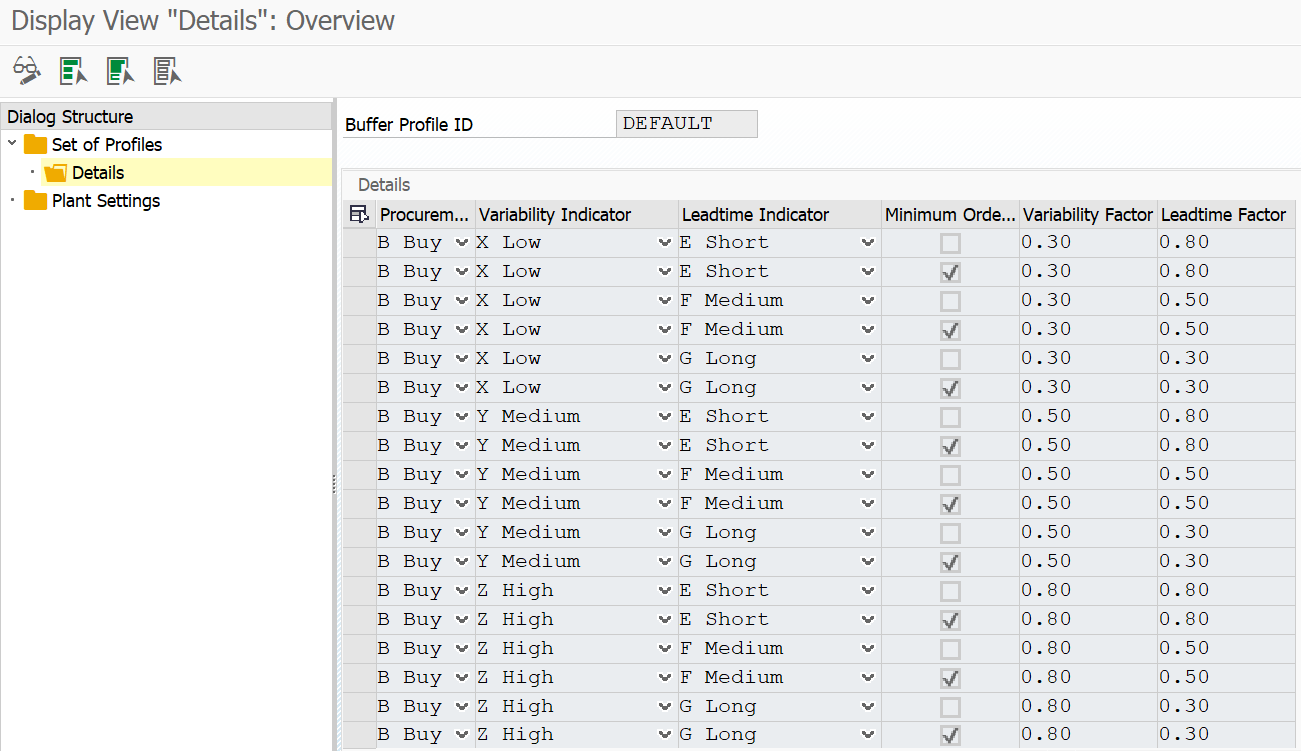
Task: Click Variability Factor 0.30 in checked X Low, G Long row
Action: click(x=1088, y=388)
